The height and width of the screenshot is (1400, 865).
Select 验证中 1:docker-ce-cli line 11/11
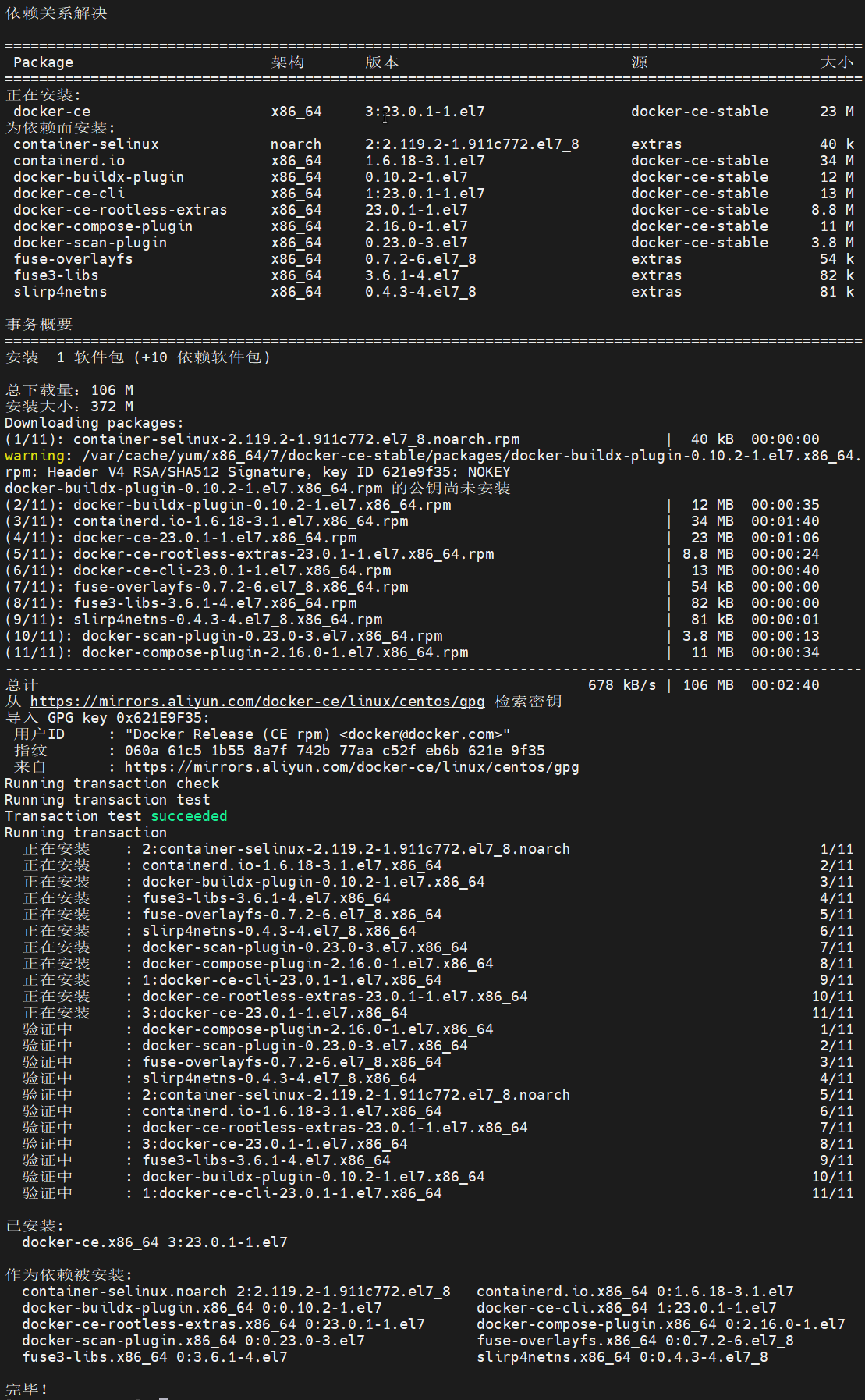click(x=438, y=1193)
